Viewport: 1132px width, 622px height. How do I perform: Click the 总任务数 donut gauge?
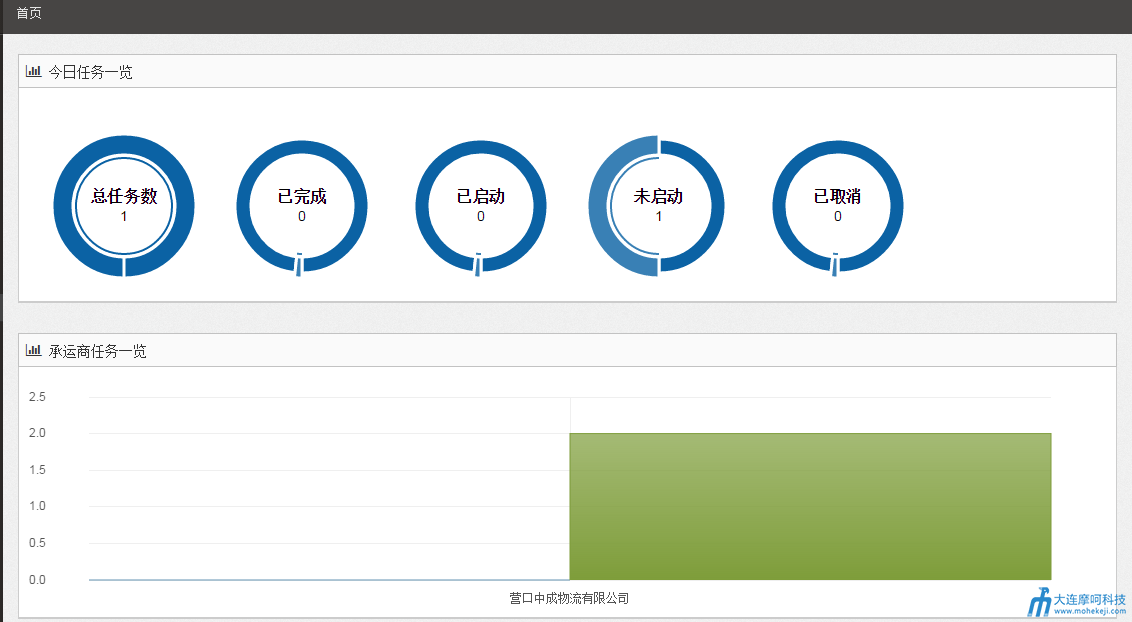click(x=124, y=206)
